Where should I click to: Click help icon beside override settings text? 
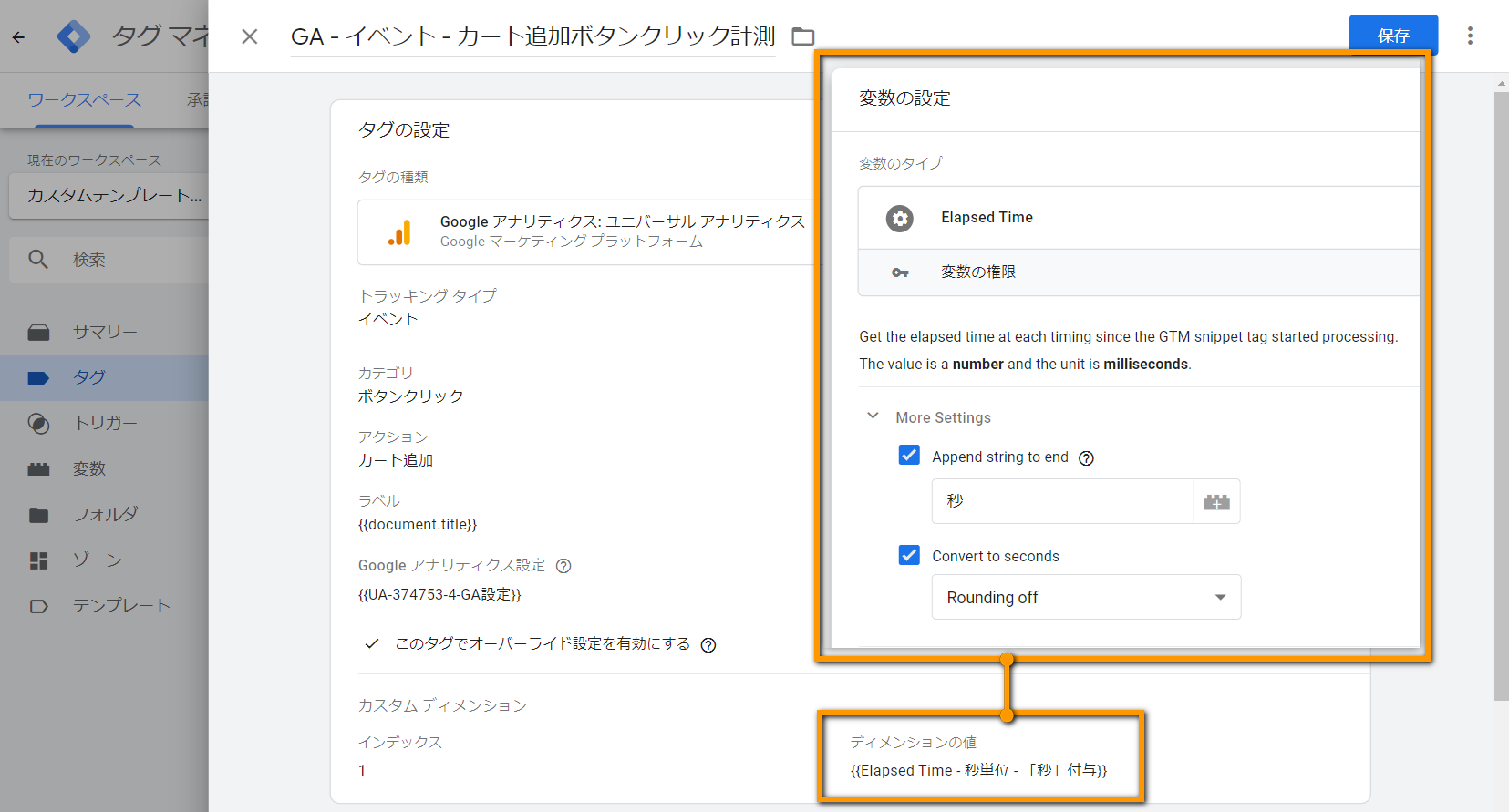tap(708, 645)
